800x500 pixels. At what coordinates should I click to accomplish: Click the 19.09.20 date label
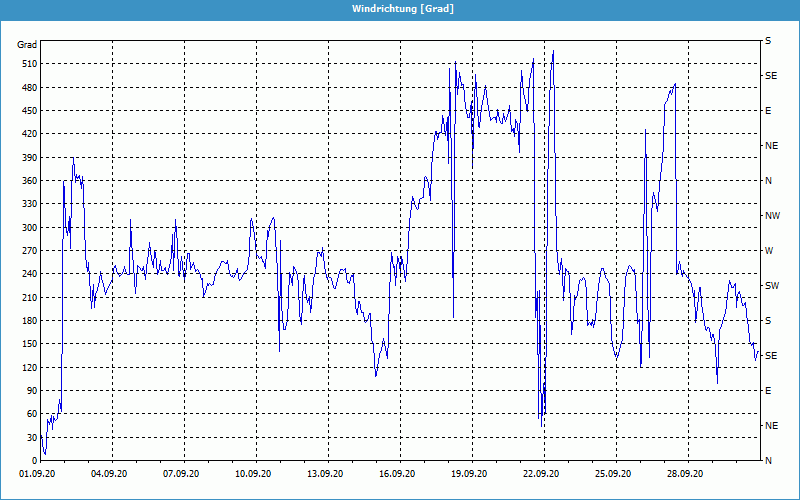pos(470,474)
